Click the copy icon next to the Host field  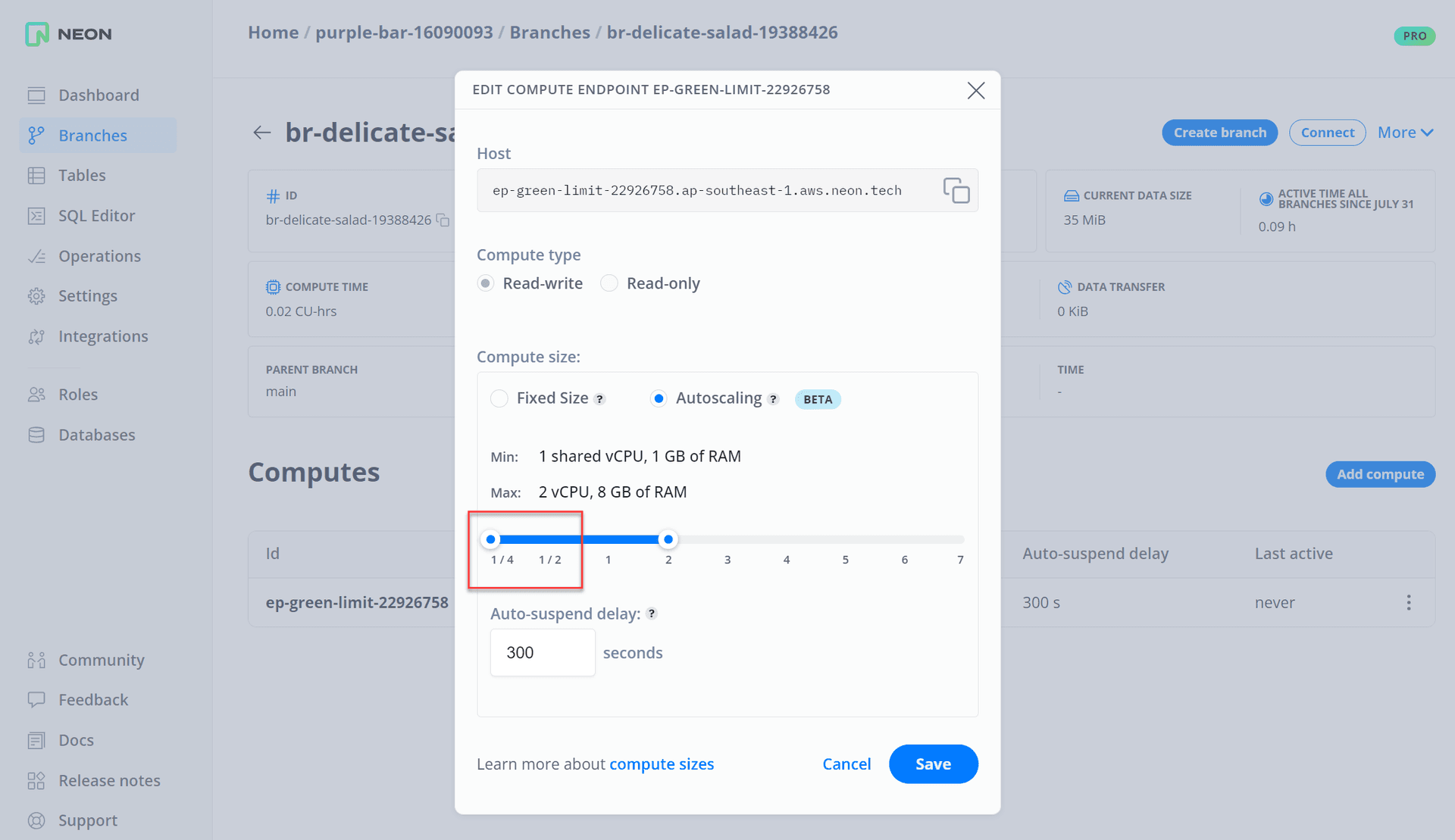(x=957, y=191)
